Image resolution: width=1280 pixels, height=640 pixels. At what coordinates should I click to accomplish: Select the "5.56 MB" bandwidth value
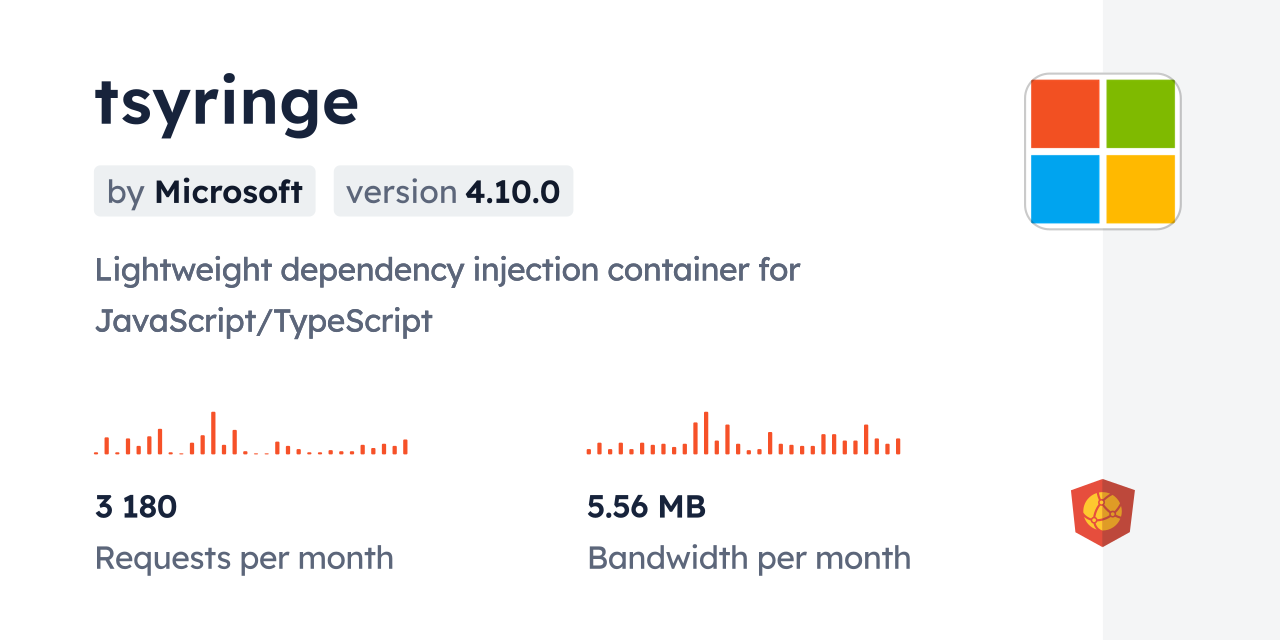click(x=646, y=507)
